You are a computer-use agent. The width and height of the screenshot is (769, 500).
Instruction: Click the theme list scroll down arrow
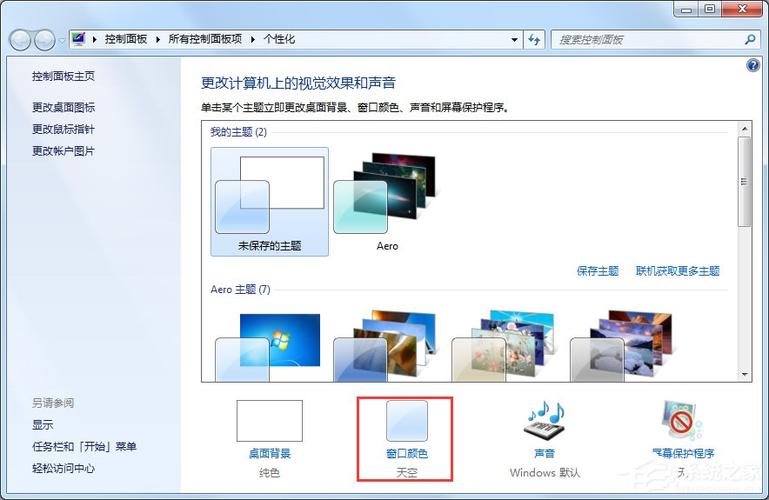tap(744, 373)
